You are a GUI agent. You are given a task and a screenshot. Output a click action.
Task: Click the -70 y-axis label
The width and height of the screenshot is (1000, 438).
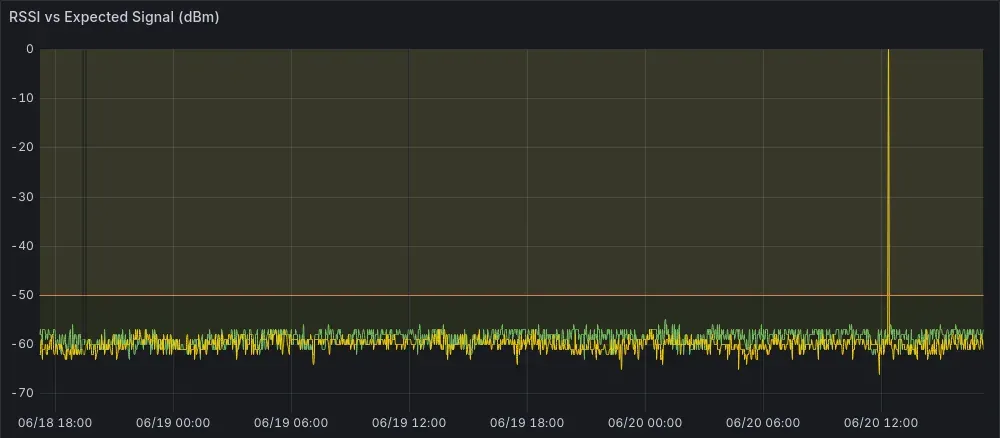(23, 393)
